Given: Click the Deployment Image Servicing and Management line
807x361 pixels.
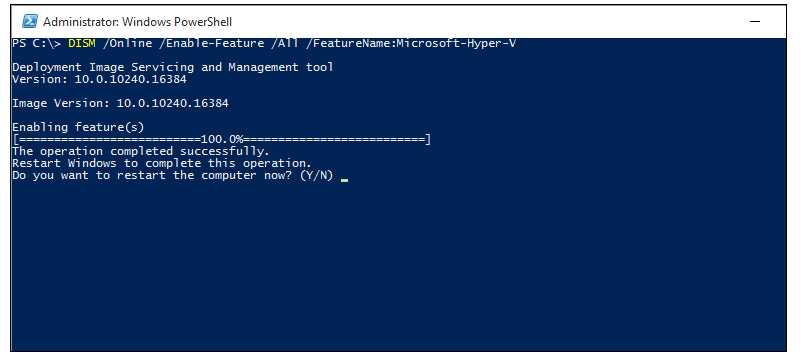Looking at the screenshot, I should (x=173, y=67).
